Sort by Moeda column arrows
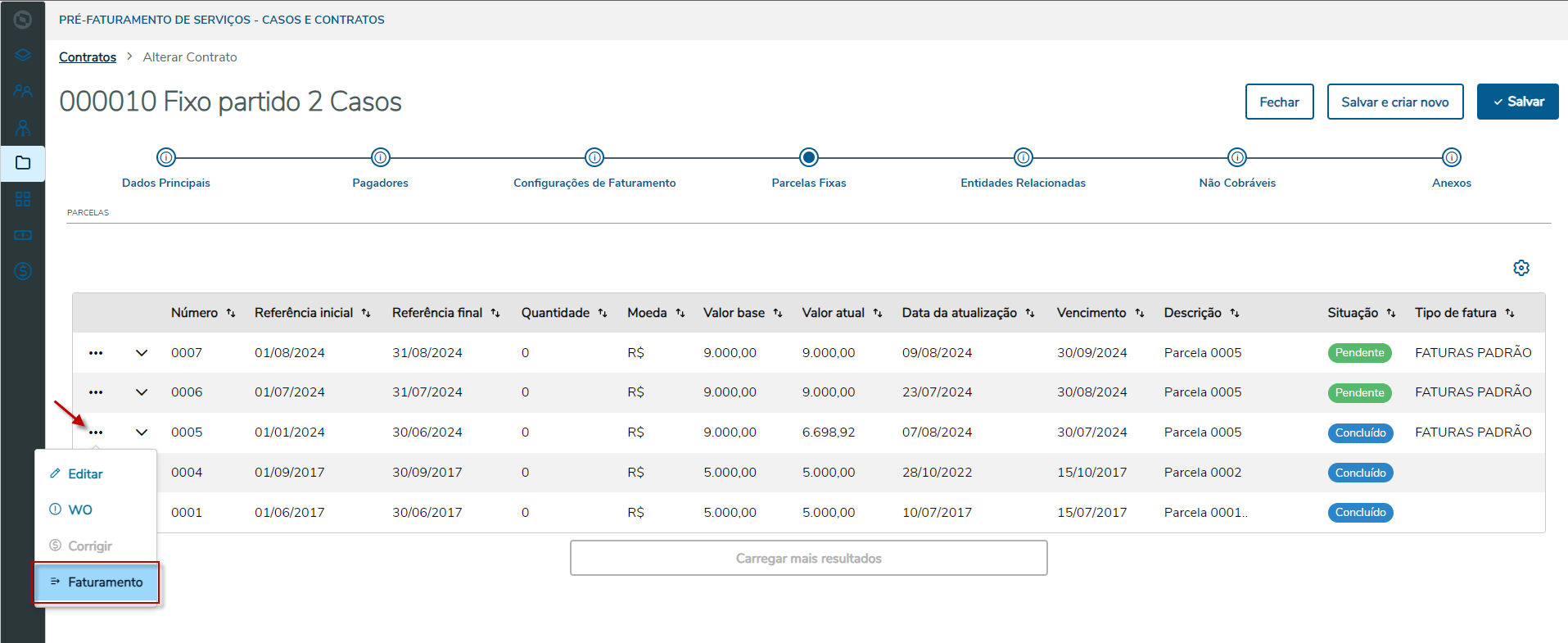Screen dimensions: 1568x643 pos(680,313)
